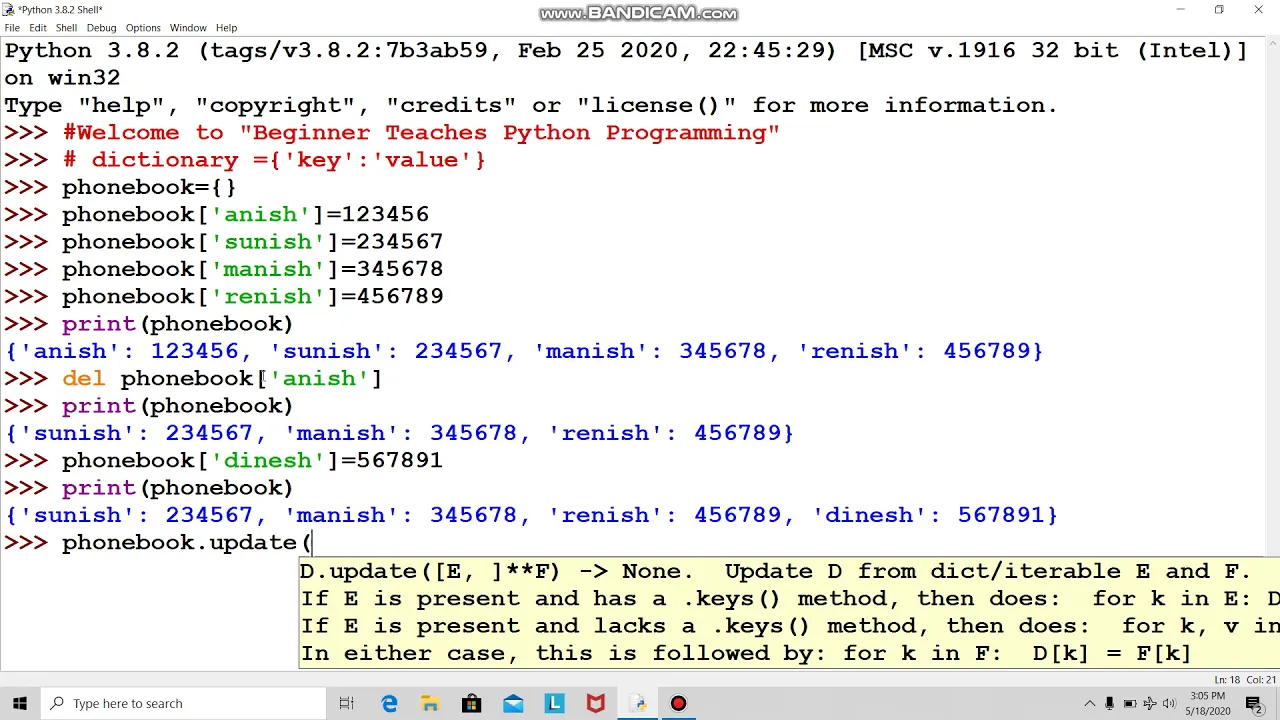Open the Debug menu
Screen dimensions: 1280x720
(101, 28)
